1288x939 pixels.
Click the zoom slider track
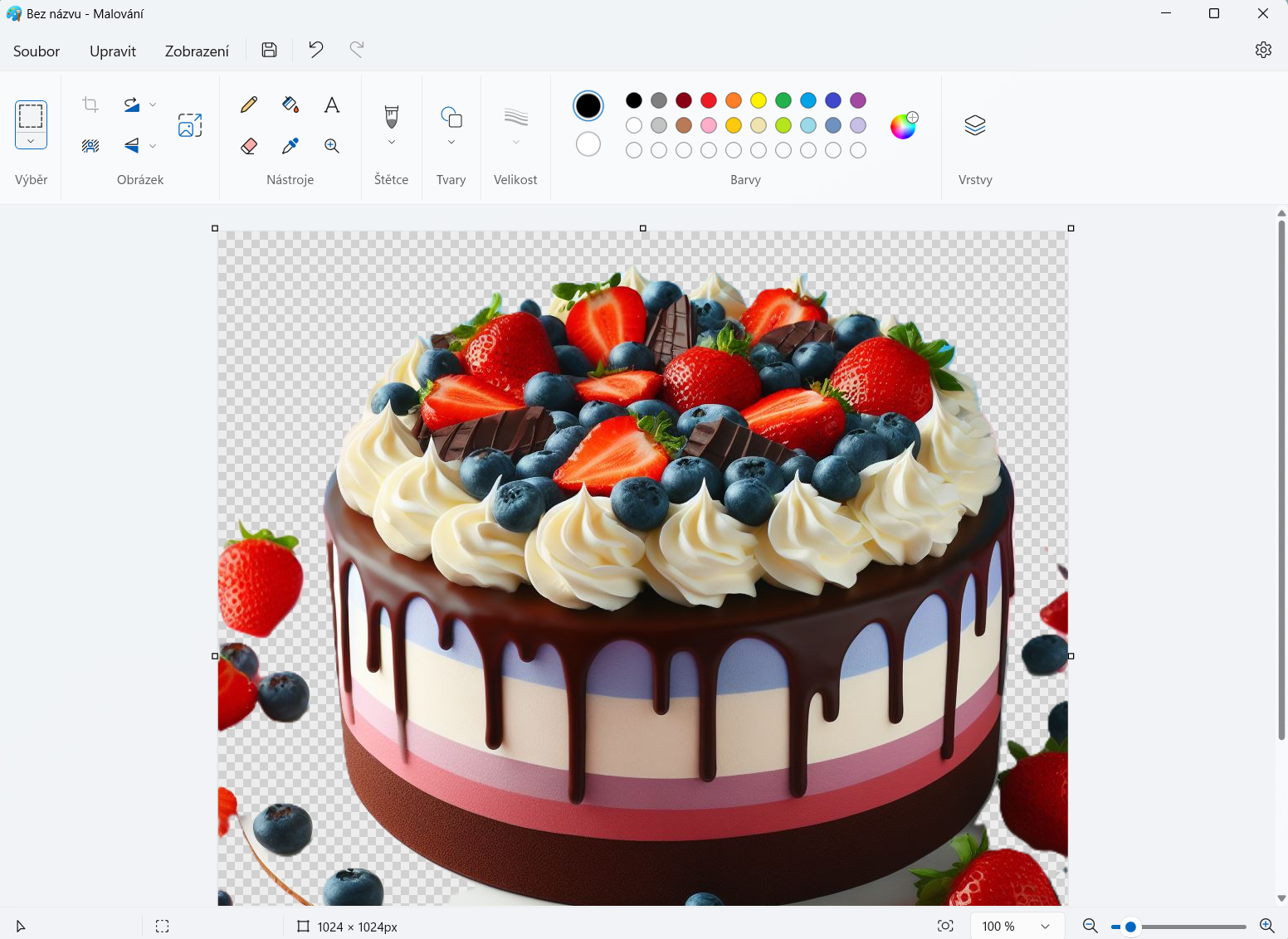click(1178, 927)
